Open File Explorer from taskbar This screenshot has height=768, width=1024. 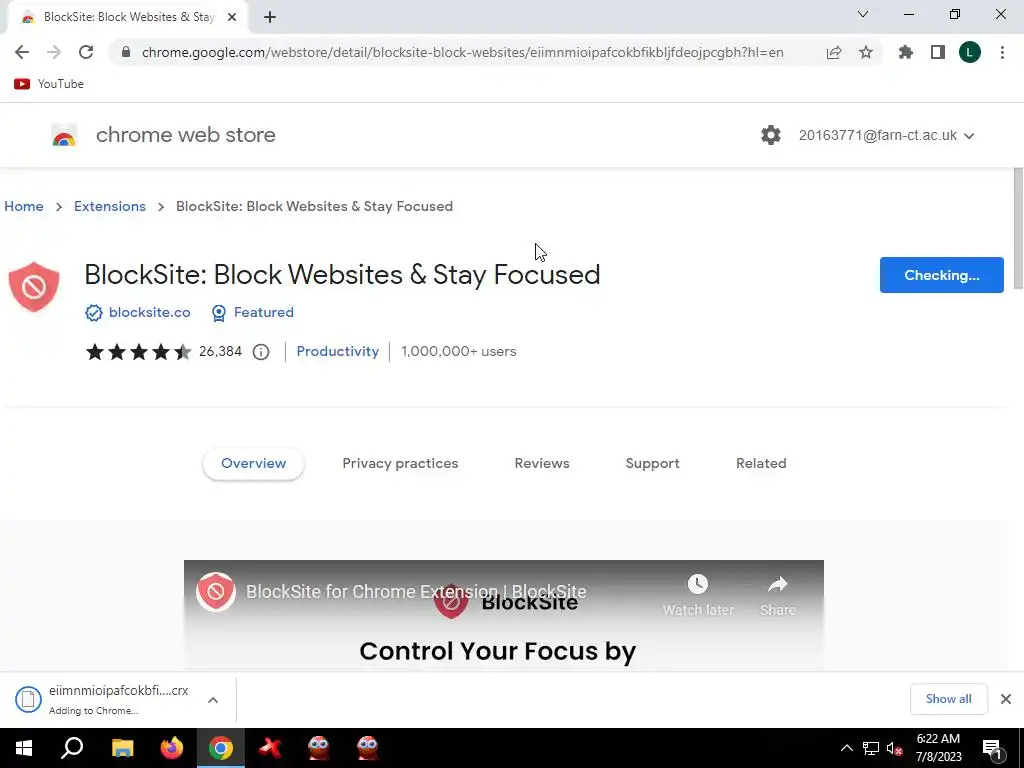pyautogui.click(x=123, y=748)
